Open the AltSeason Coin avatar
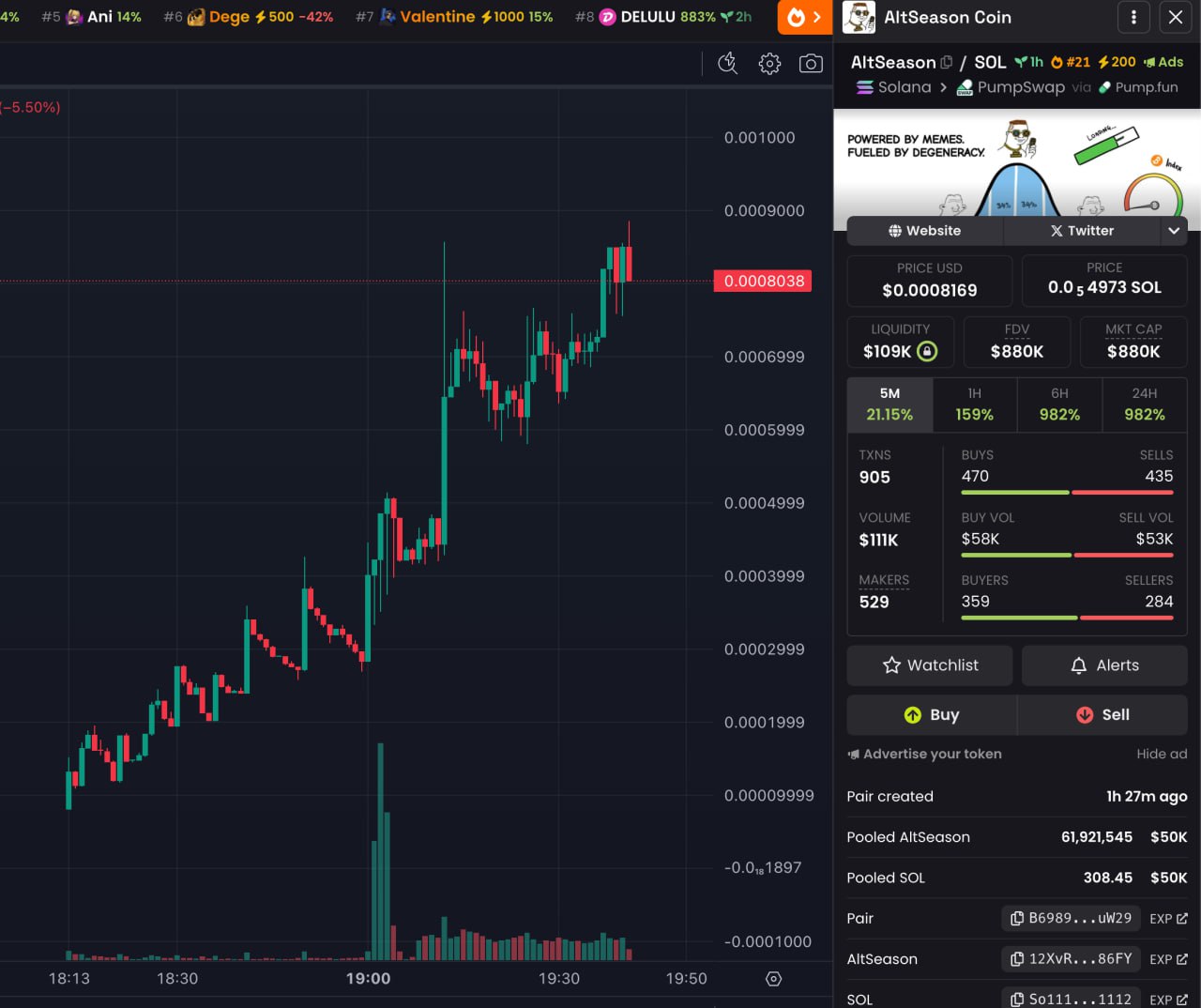The height and width of the screenshot is (1008, 1201). [x=859, y=17]
